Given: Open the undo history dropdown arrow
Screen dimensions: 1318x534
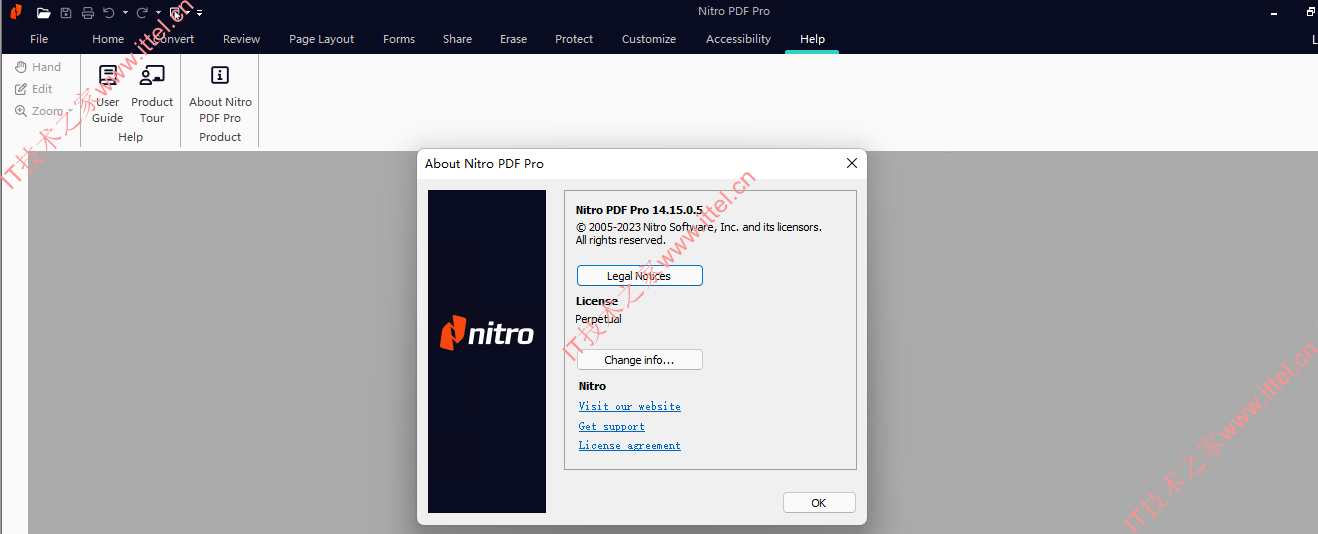Looking at the screenshot, I should 125,13.
